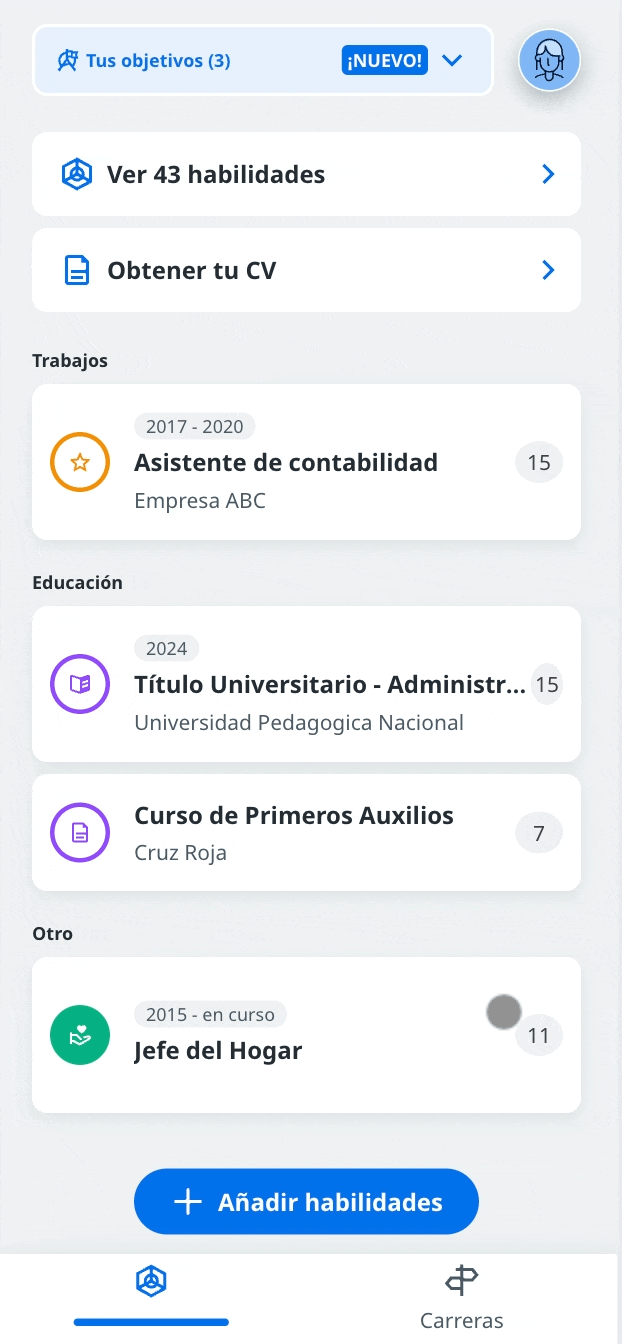Open the Curso de Primeros Auxilios entry
622x1344 pixels.
coord(306,832)
